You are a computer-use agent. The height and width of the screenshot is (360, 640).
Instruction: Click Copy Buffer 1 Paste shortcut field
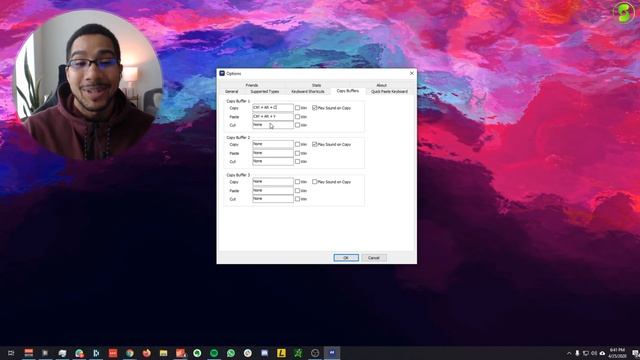click(x=273, y=117)
